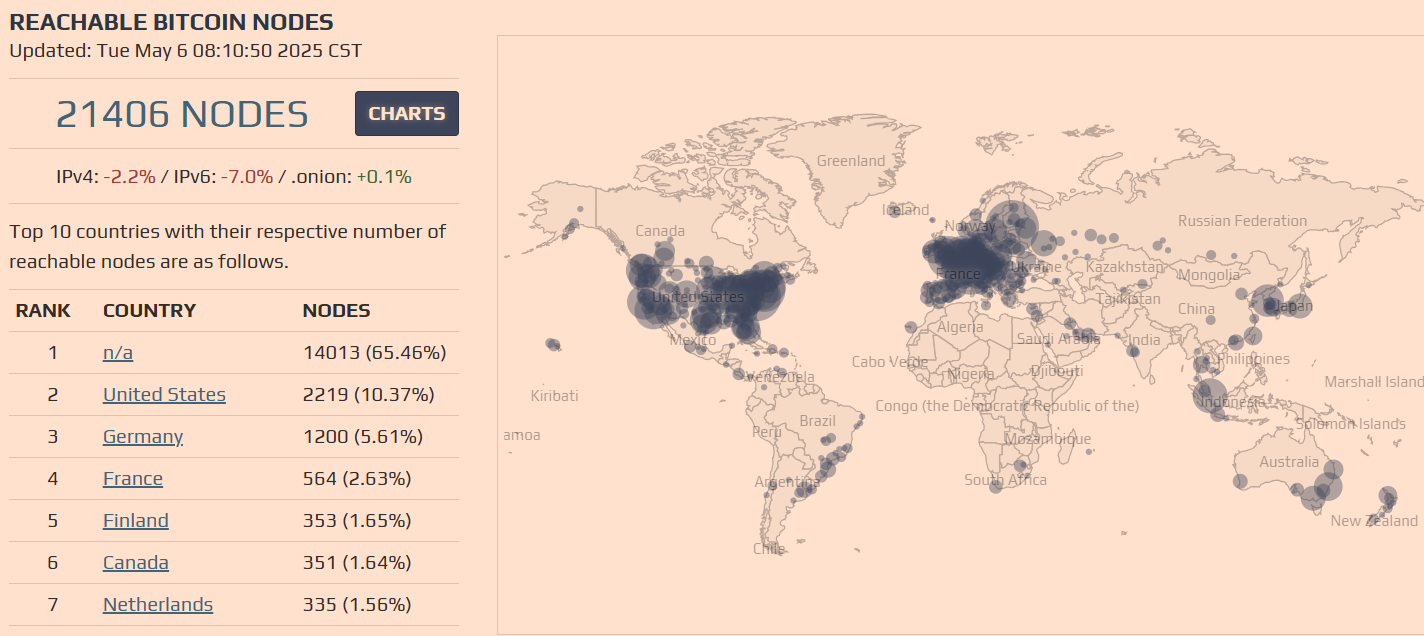Select the cell 351 (1.64%)
This screenshot has height=636, width=1424.
(x=356, y=563)
